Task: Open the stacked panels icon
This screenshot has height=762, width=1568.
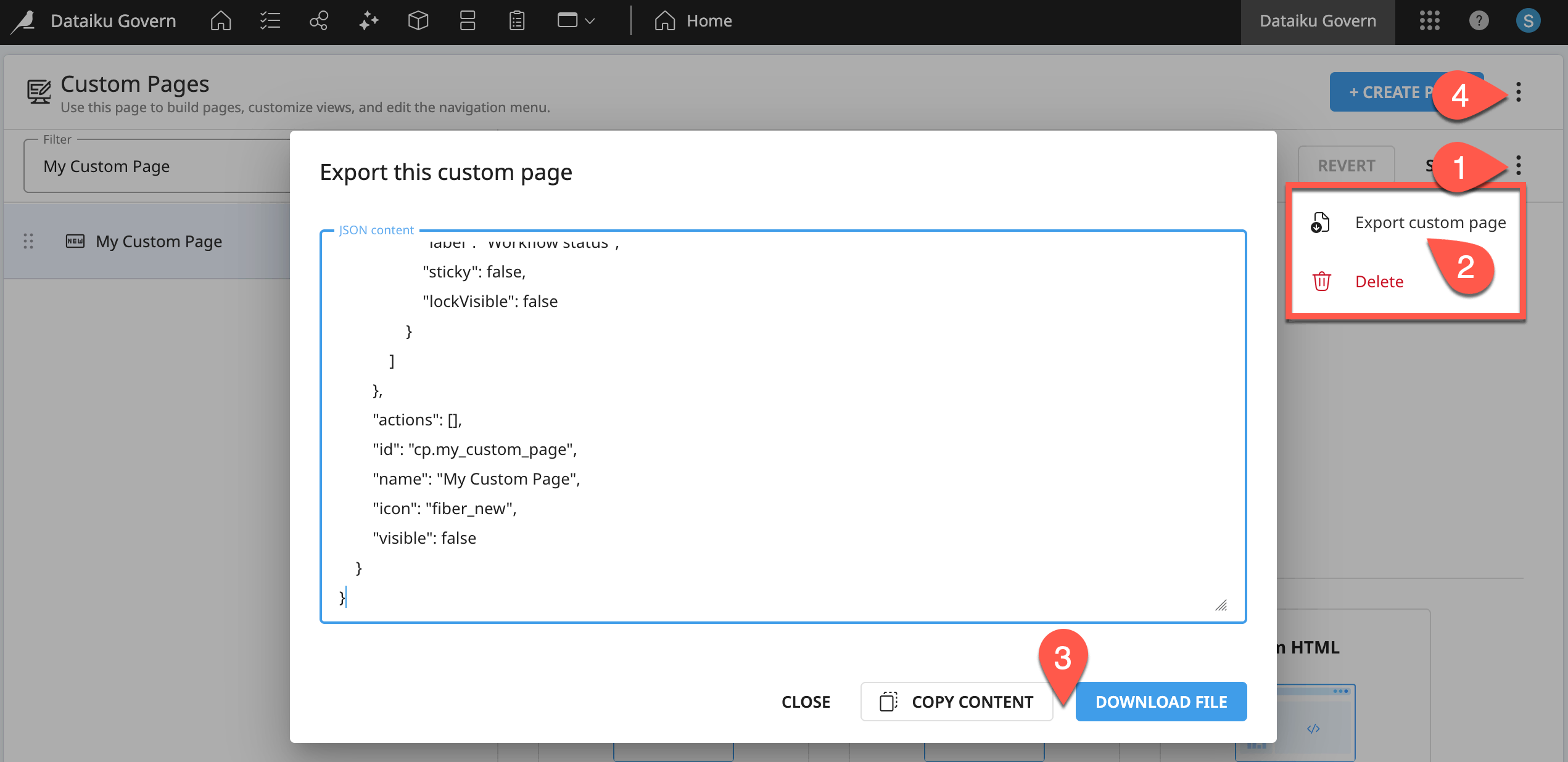Action: 467,20
